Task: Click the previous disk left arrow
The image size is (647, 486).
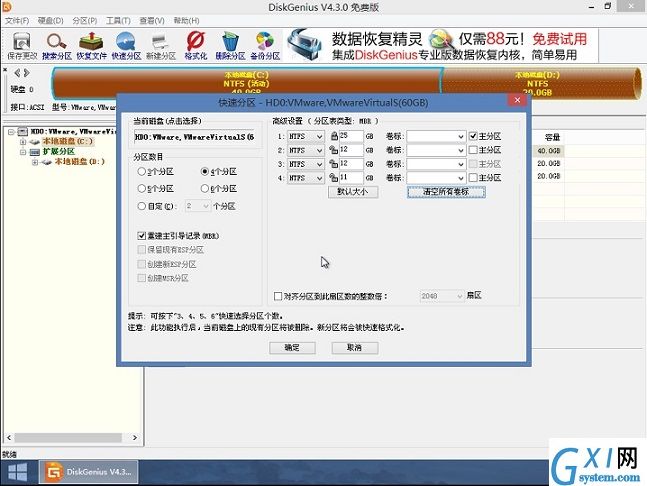Action: pyautogui.click(x=17, y=73)
